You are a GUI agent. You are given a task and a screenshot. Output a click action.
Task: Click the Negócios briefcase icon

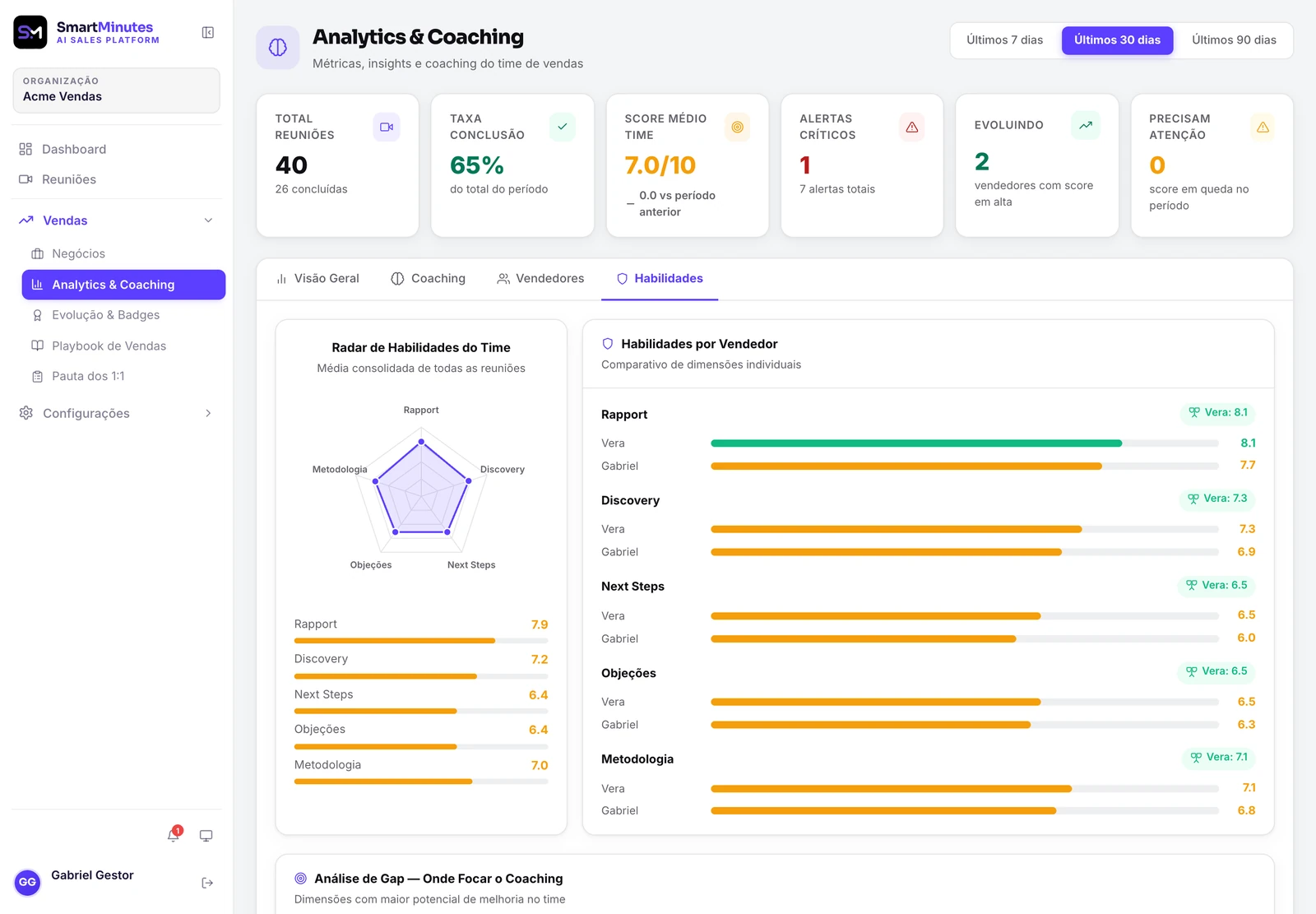click(37, 253)
